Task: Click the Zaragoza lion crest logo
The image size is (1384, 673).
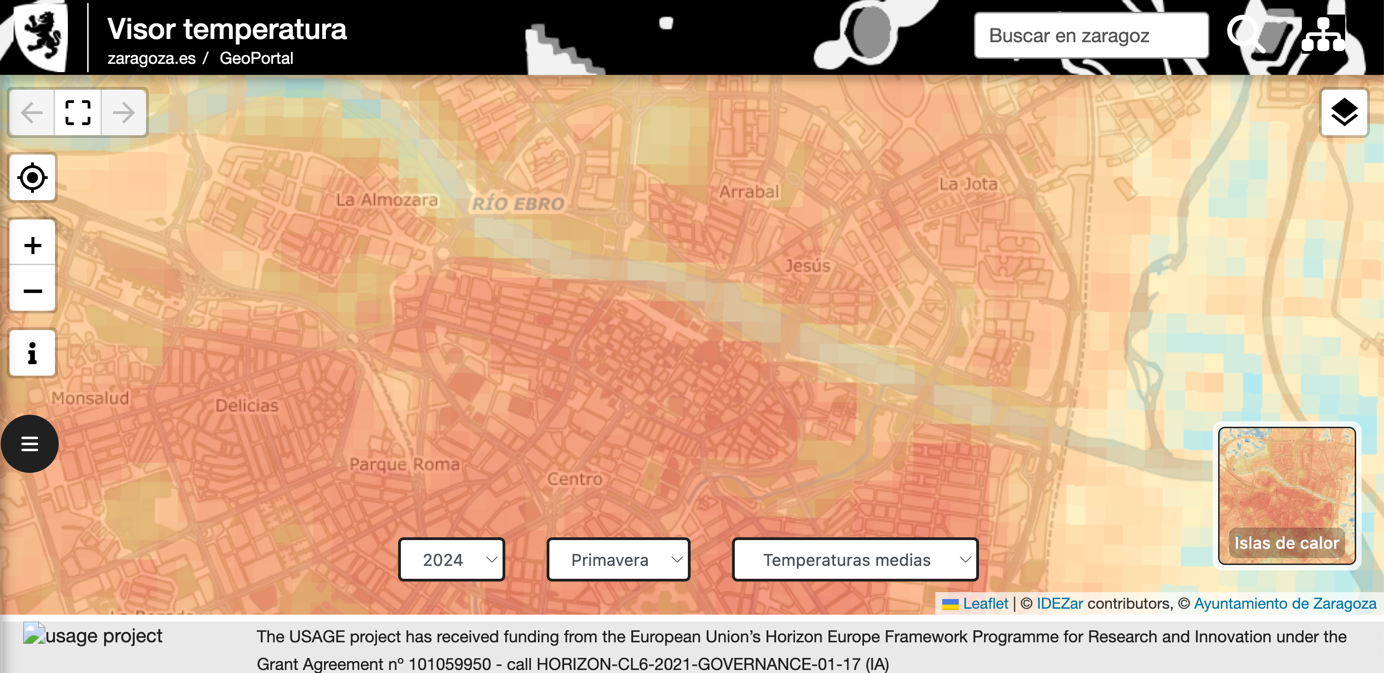Action: click(x=40, y=36)
